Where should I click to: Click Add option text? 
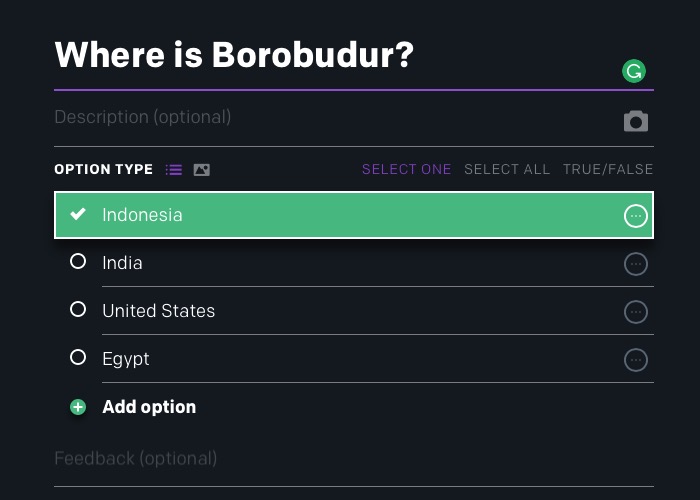coord(149,407)
